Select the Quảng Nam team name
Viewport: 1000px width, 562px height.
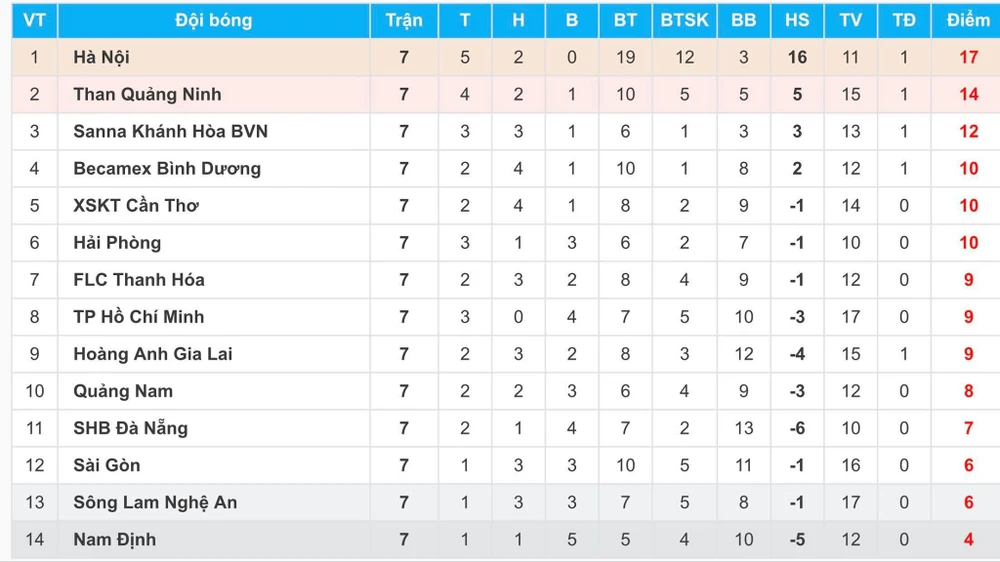tap(123, 390)
